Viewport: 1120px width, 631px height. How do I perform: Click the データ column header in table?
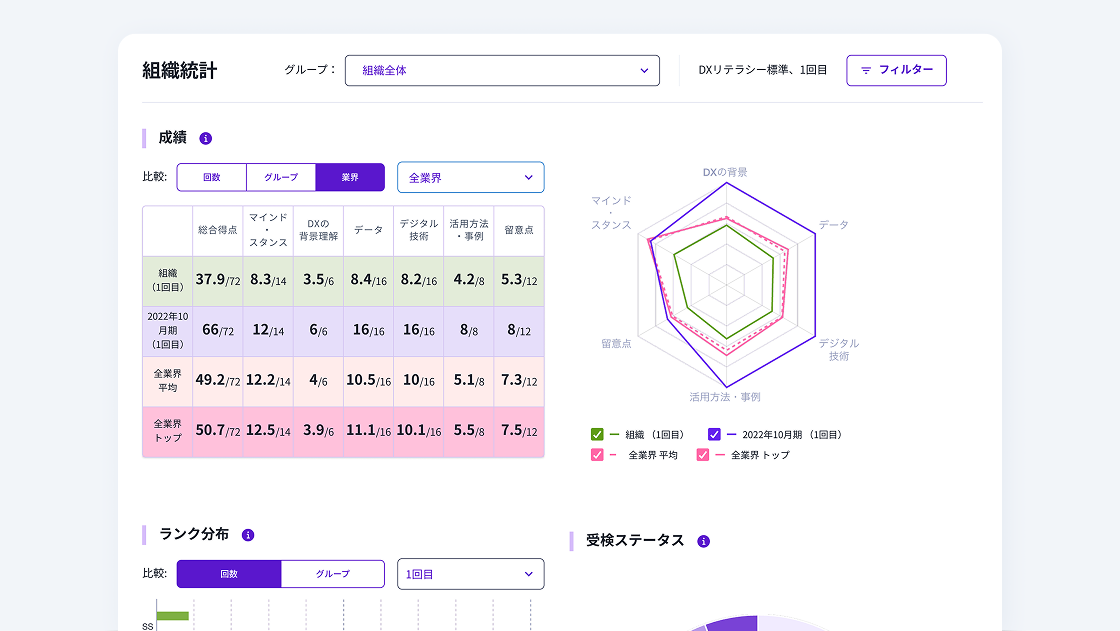pyautogui.click(x=369, y=230)
